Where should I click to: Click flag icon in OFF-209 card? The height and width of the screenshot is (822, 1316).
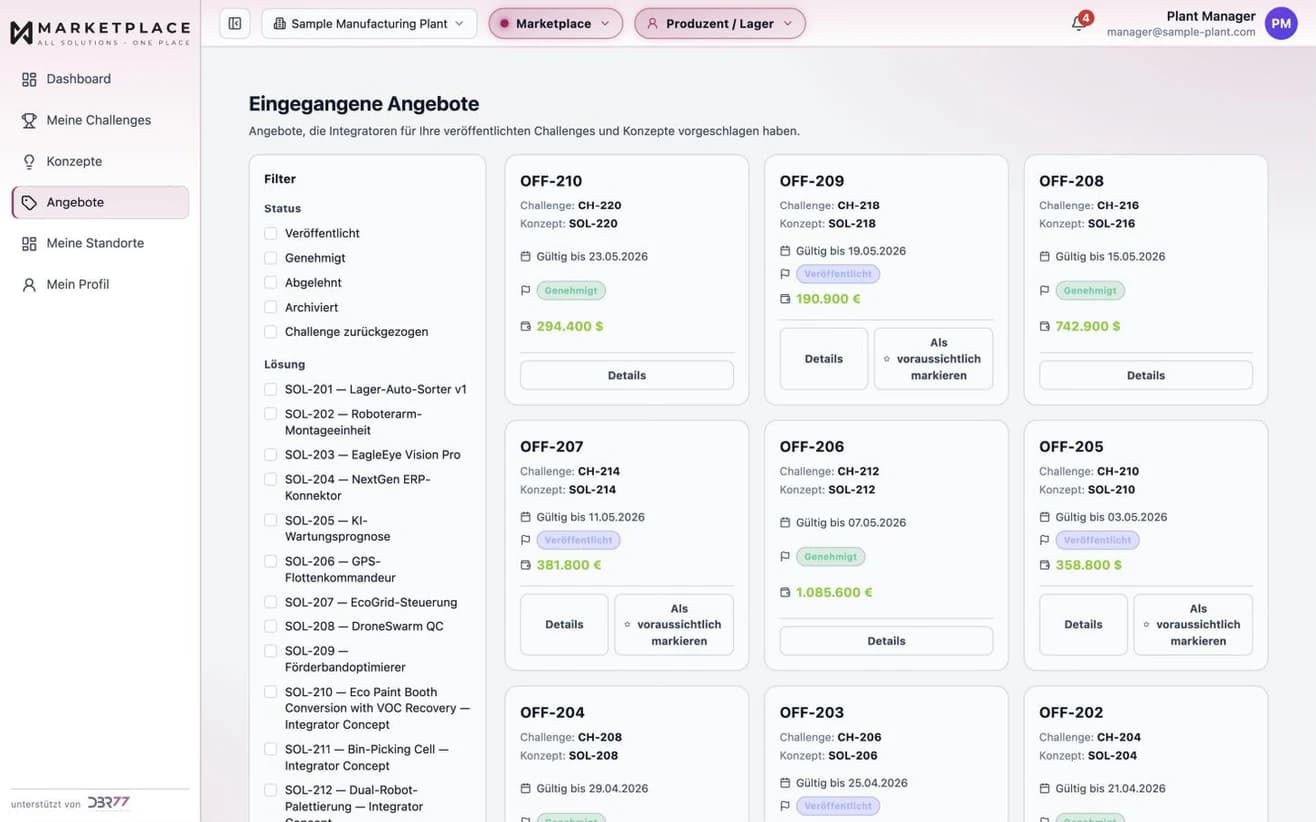785,274
